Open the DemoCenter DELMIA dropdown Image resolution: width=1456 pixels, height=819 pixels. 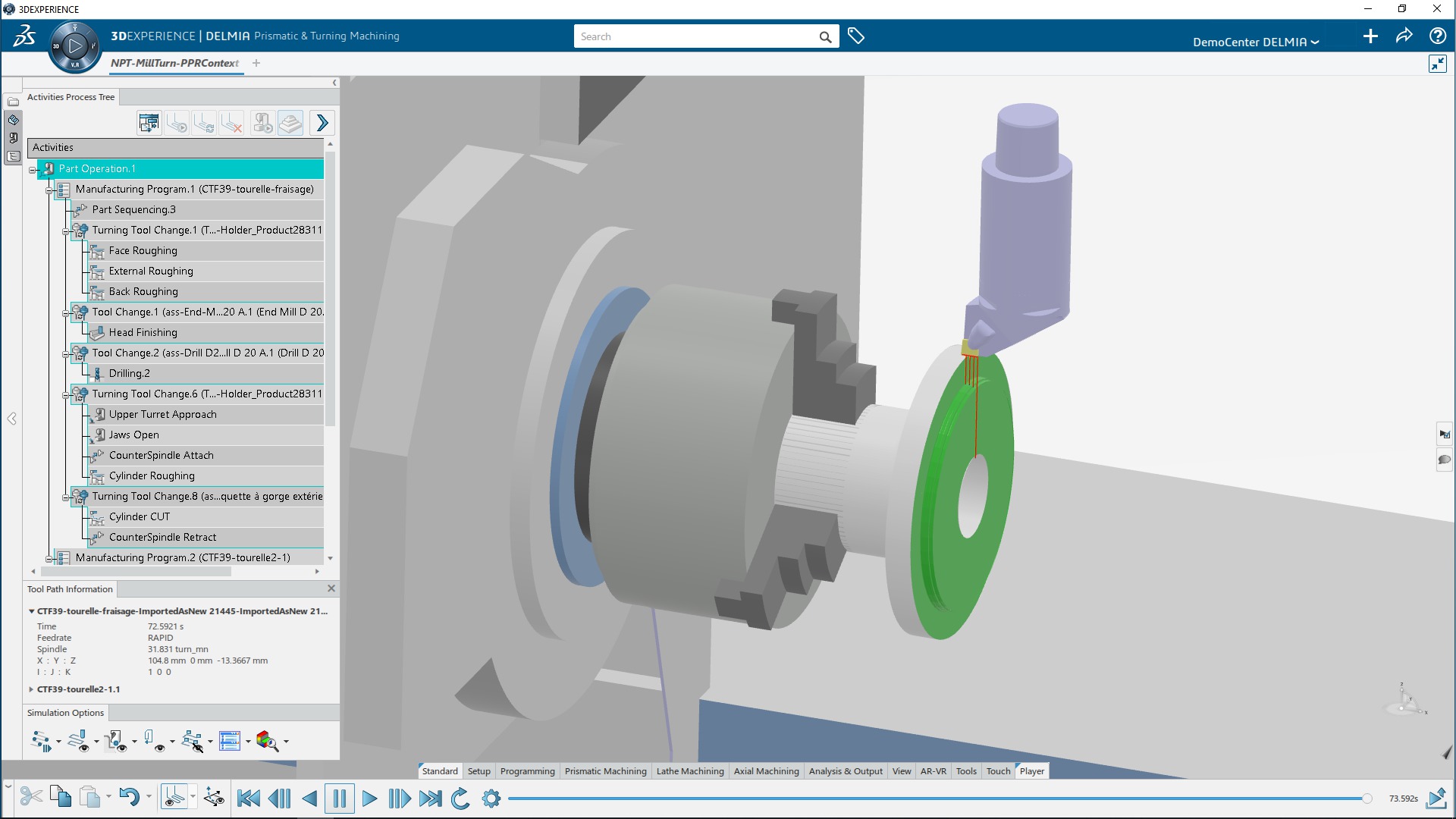point(1257,42)
